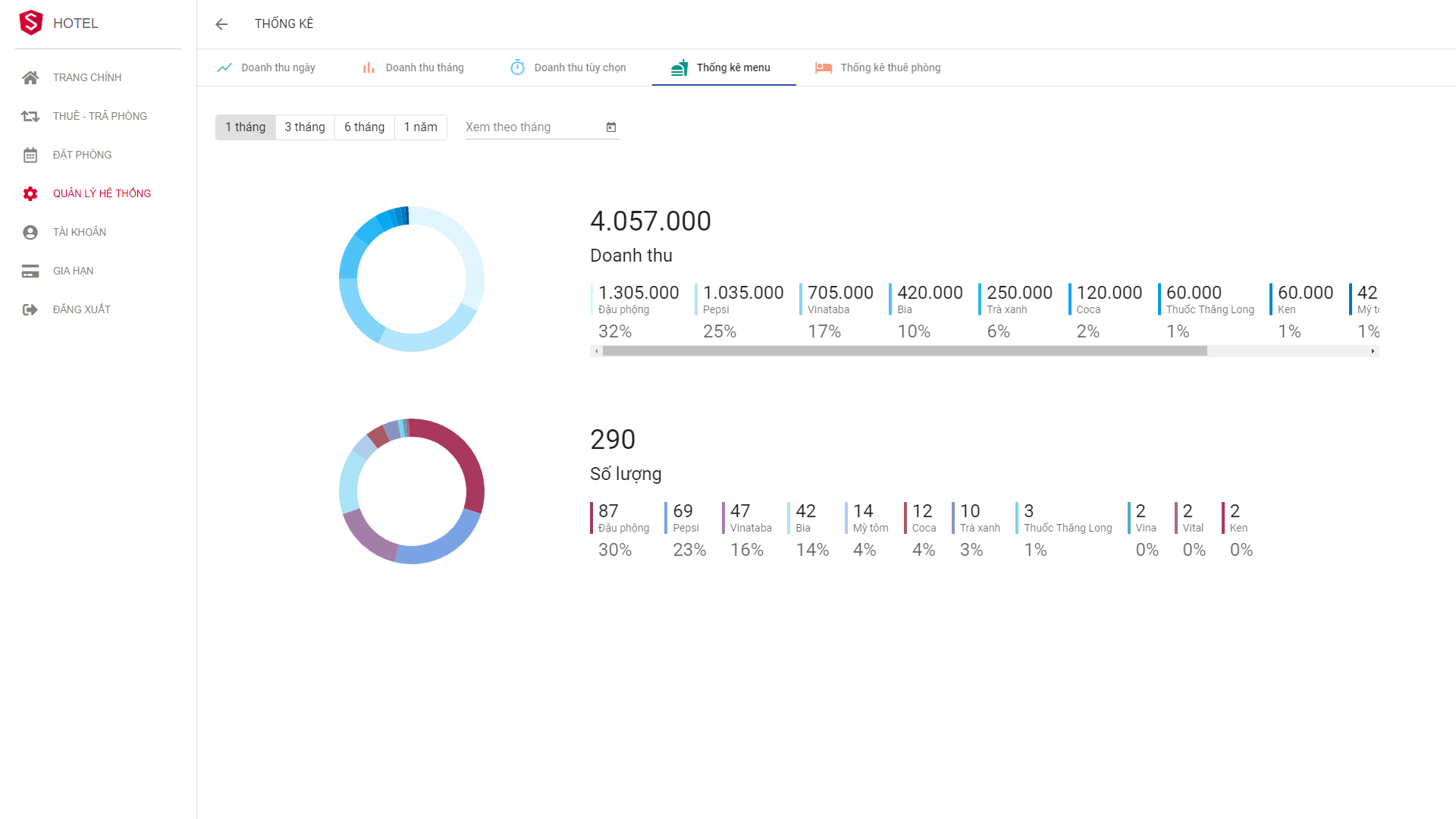Click the right scroll arrow under Doanh thu
Image resolution: width=1456 pixels, height=819 pixels.
1373,351
